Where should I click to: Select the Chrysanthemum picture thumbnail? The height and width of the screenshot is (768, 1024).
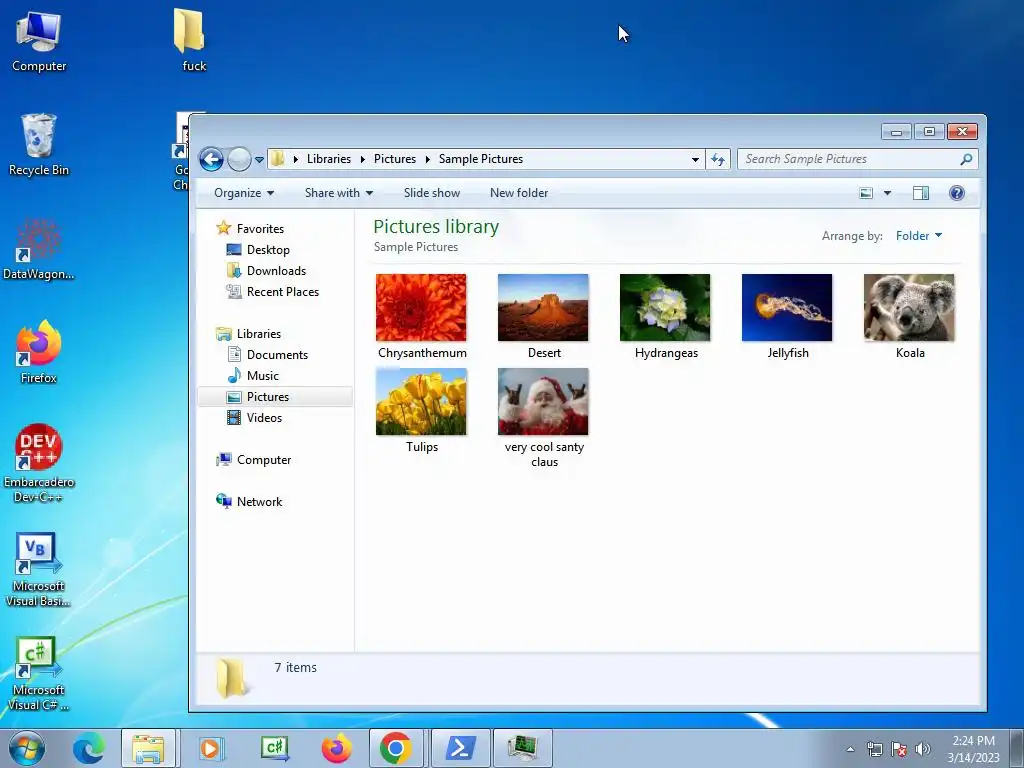(x=421, y=308)
